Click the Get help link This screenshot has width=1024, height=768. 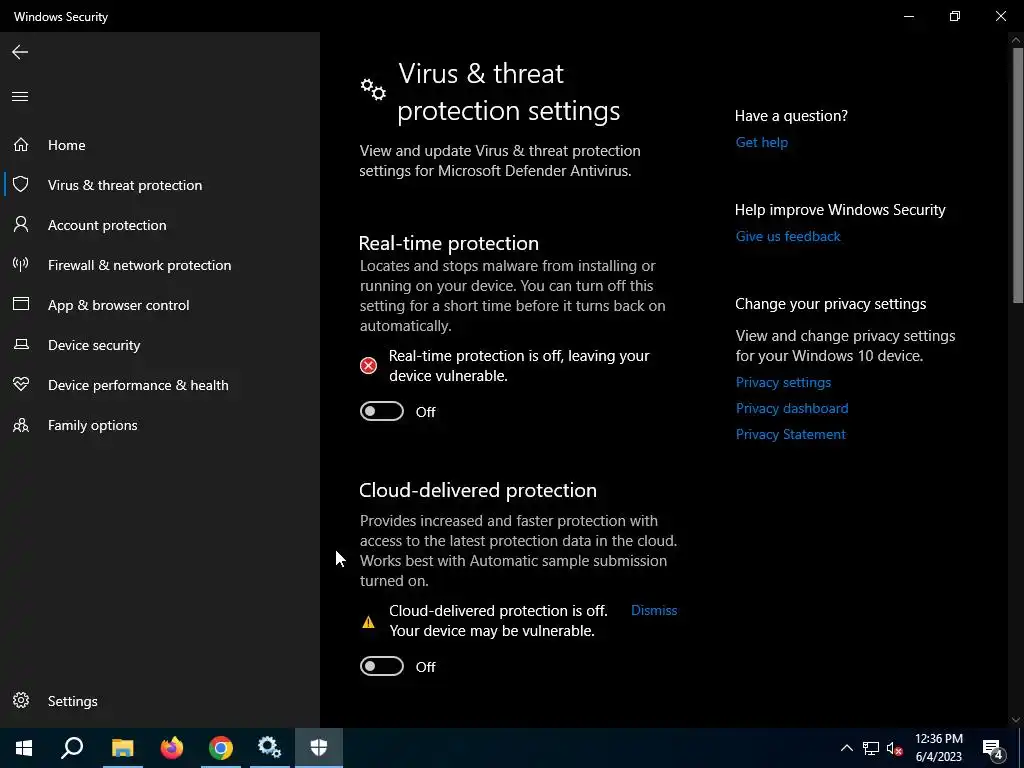click(761, 142)
